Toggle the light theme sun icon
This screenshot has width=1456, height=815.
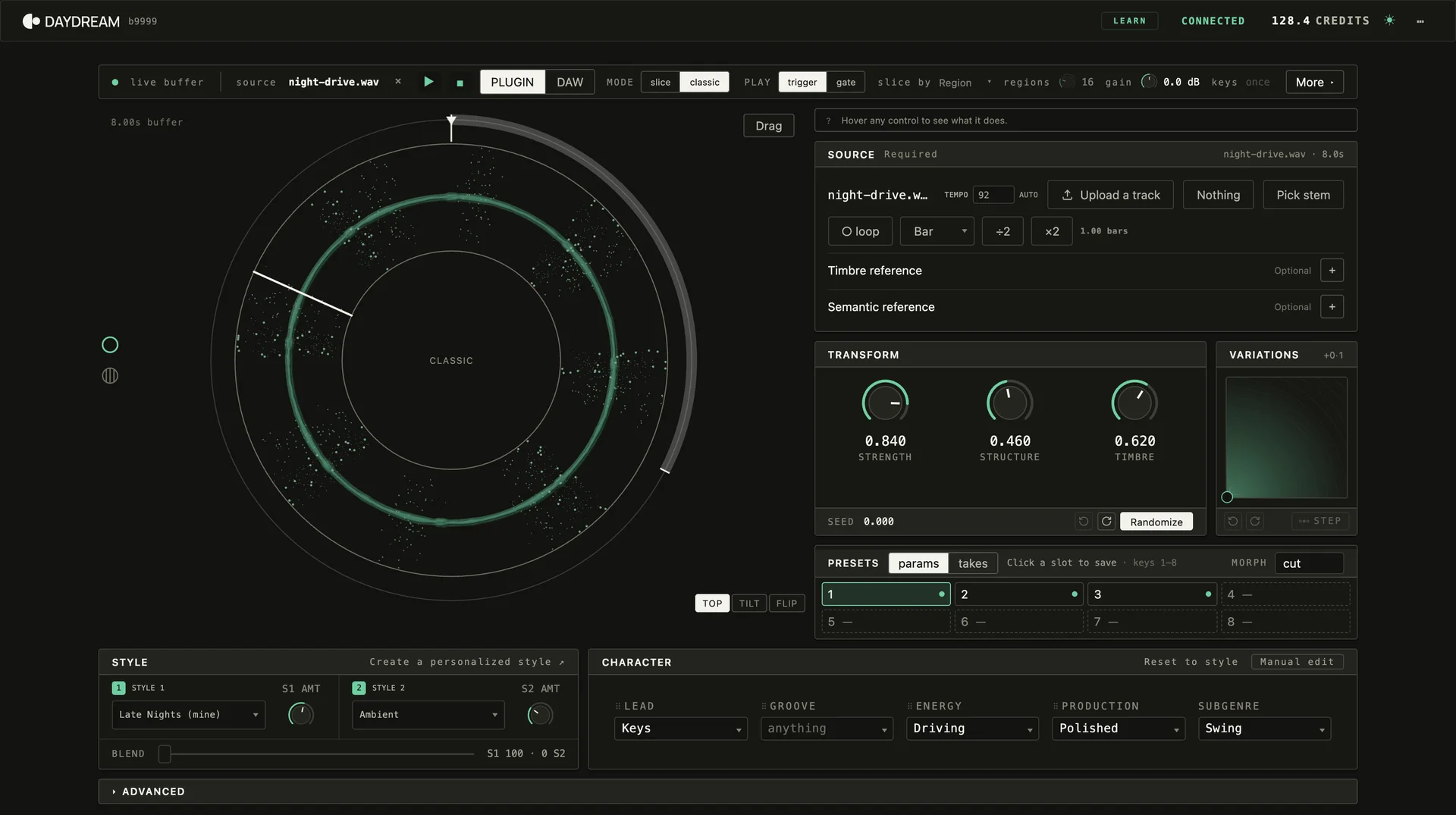[x=1389, y=20]
